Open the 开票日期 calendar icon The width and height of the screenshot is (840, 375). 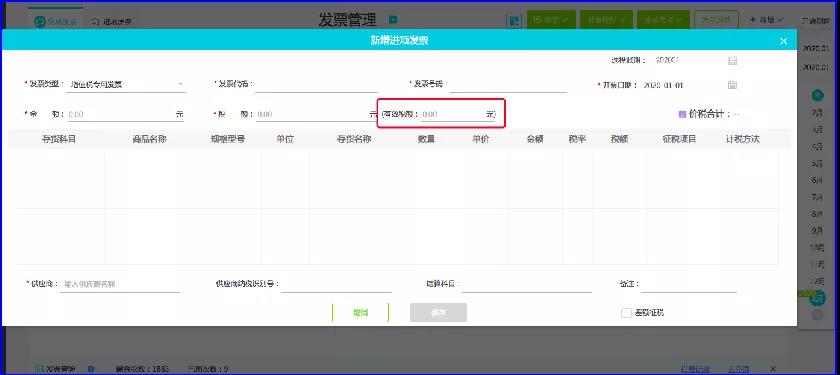pos(732,85)
